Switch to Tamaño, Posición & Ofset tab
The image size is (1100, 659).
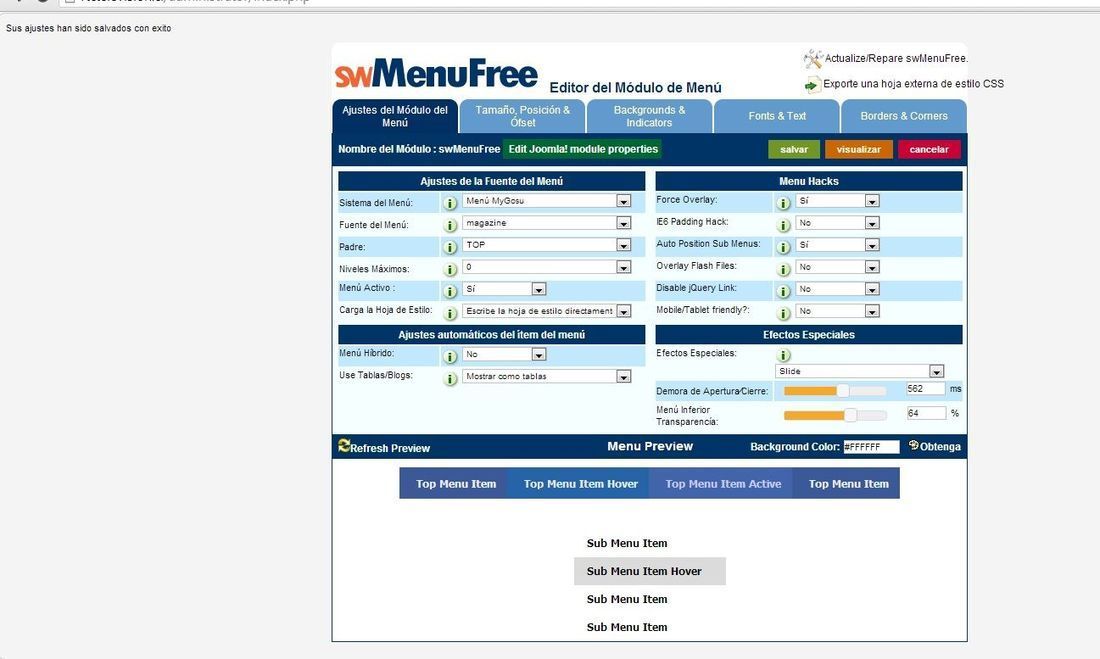pyautogui.click(x=523, y=117)
